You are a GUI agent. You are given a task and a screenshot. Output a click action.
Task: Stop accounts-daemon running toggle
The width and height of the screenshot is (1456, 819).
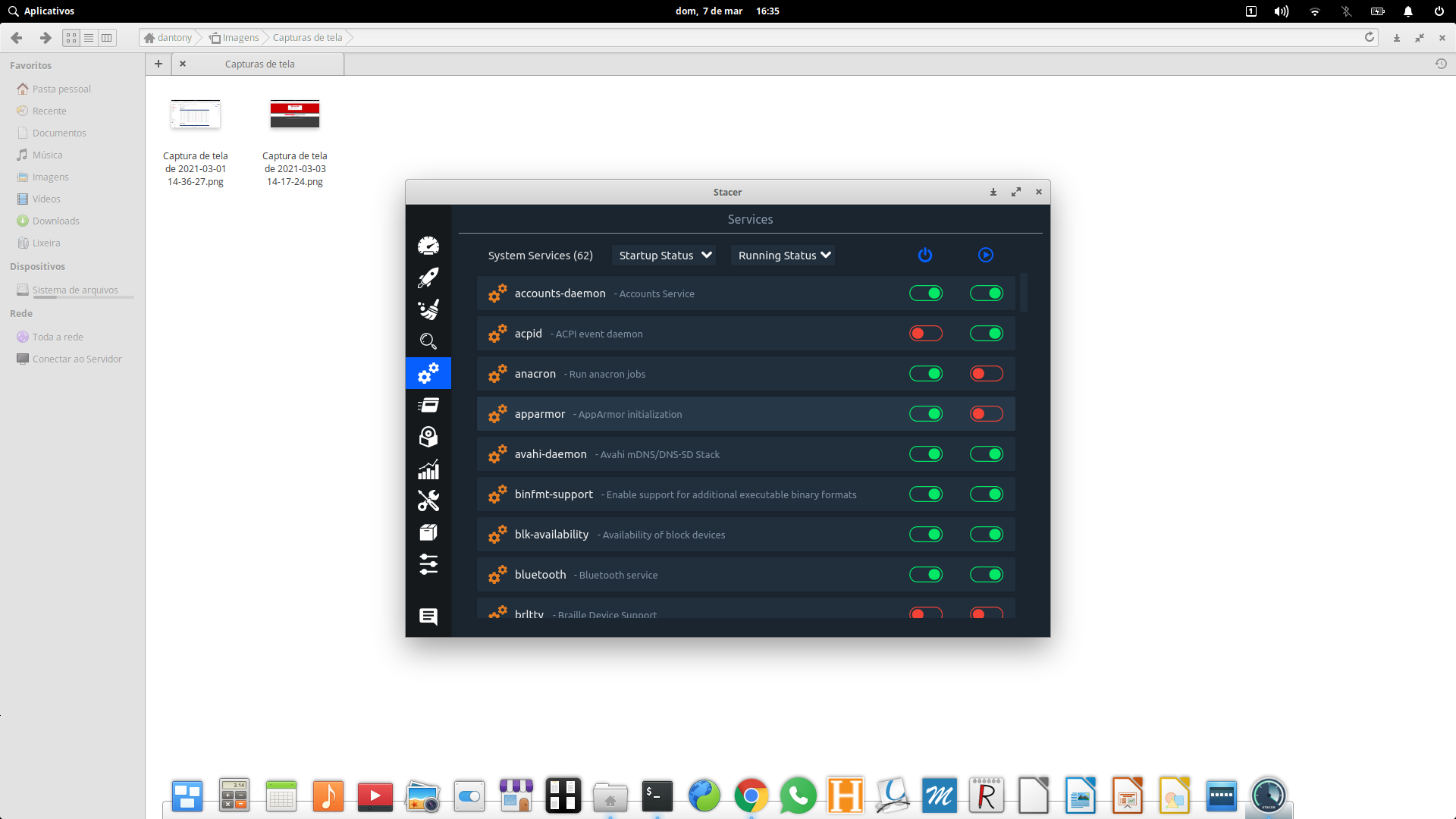987,293
